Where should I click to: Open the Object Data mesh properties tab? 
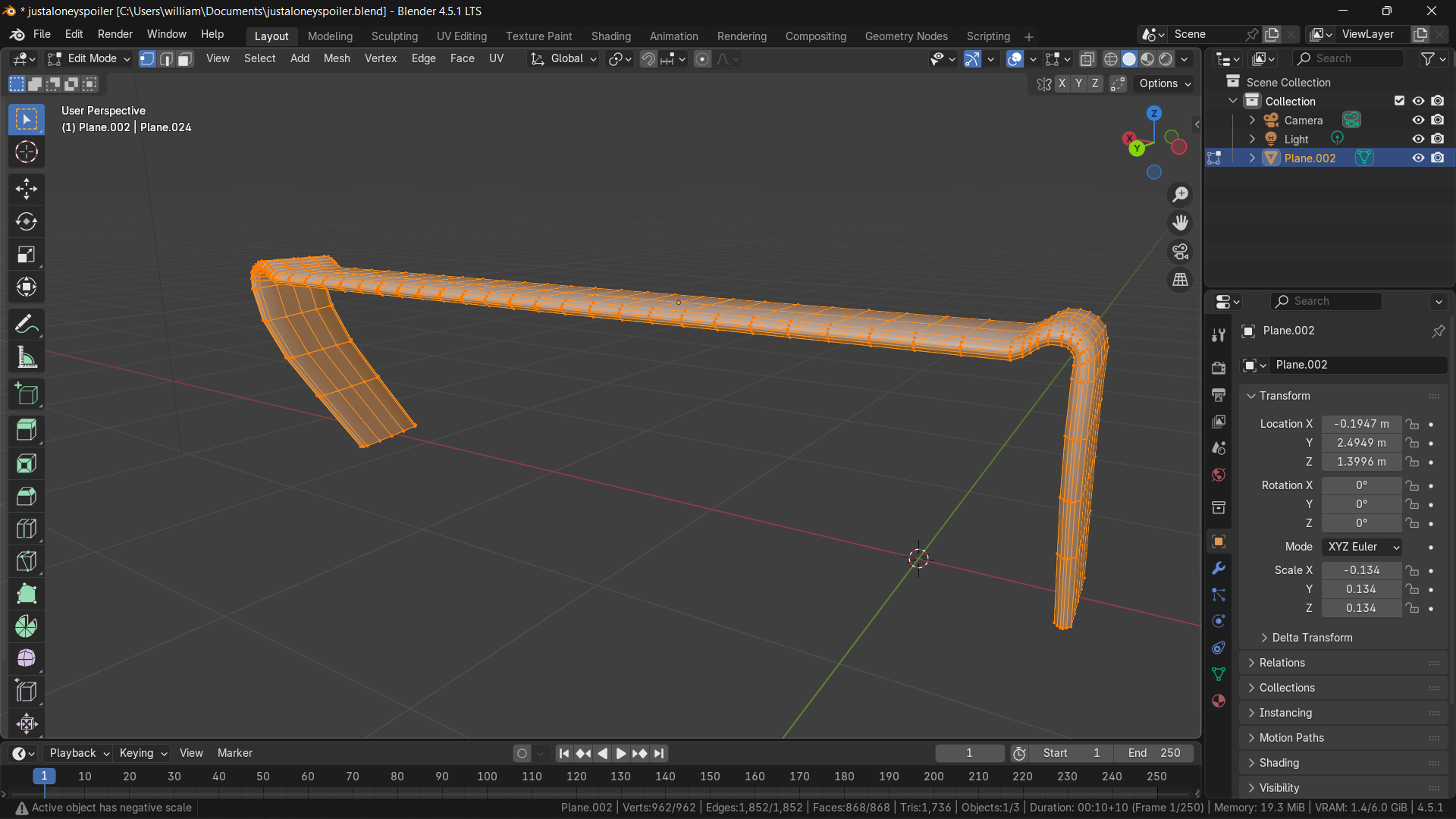tap(1219, 674)
